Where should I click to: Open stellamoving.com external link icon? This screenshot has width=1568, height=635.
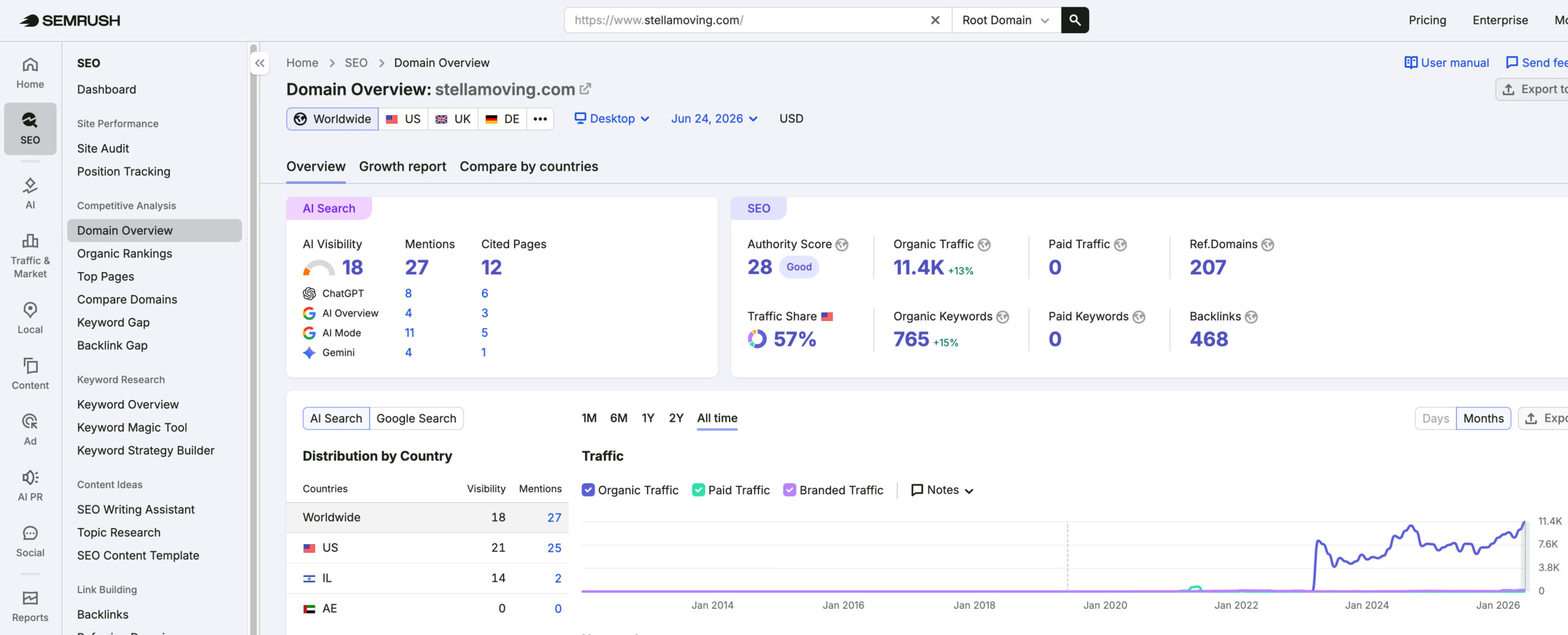[585, 89]
